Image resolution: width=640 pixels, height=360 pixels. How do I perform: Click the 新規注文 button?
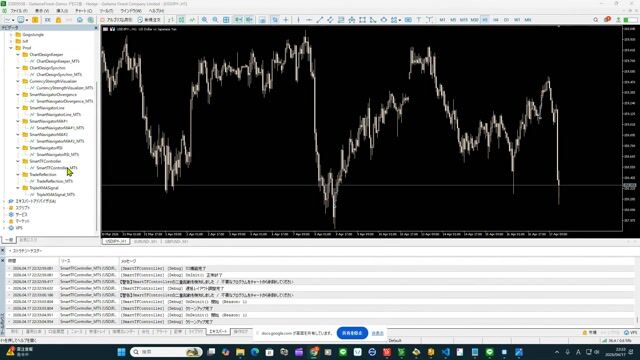pos(149,20)
